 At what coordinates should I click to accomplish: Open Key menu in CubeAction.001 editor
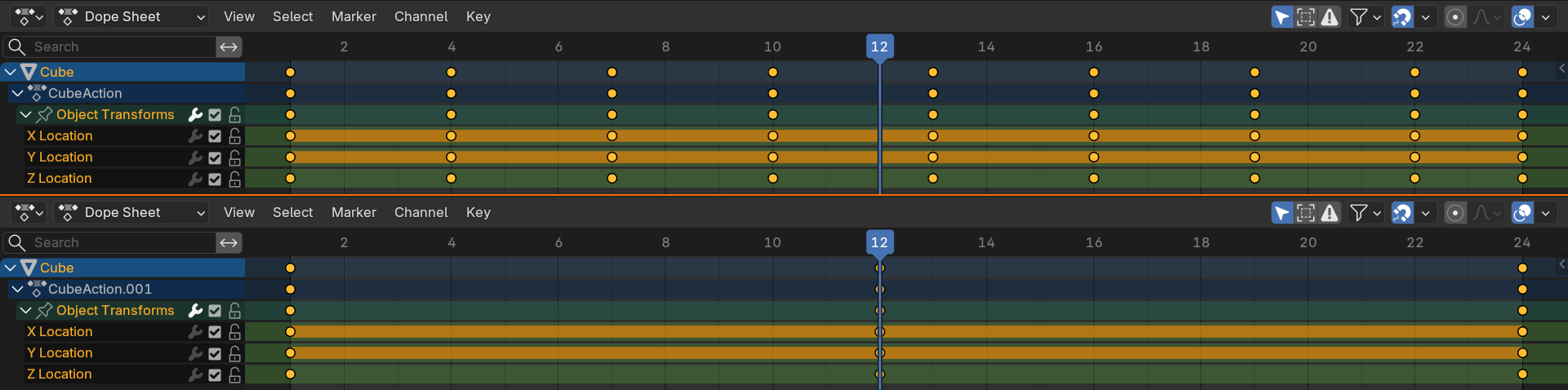(x=479, y=212)
